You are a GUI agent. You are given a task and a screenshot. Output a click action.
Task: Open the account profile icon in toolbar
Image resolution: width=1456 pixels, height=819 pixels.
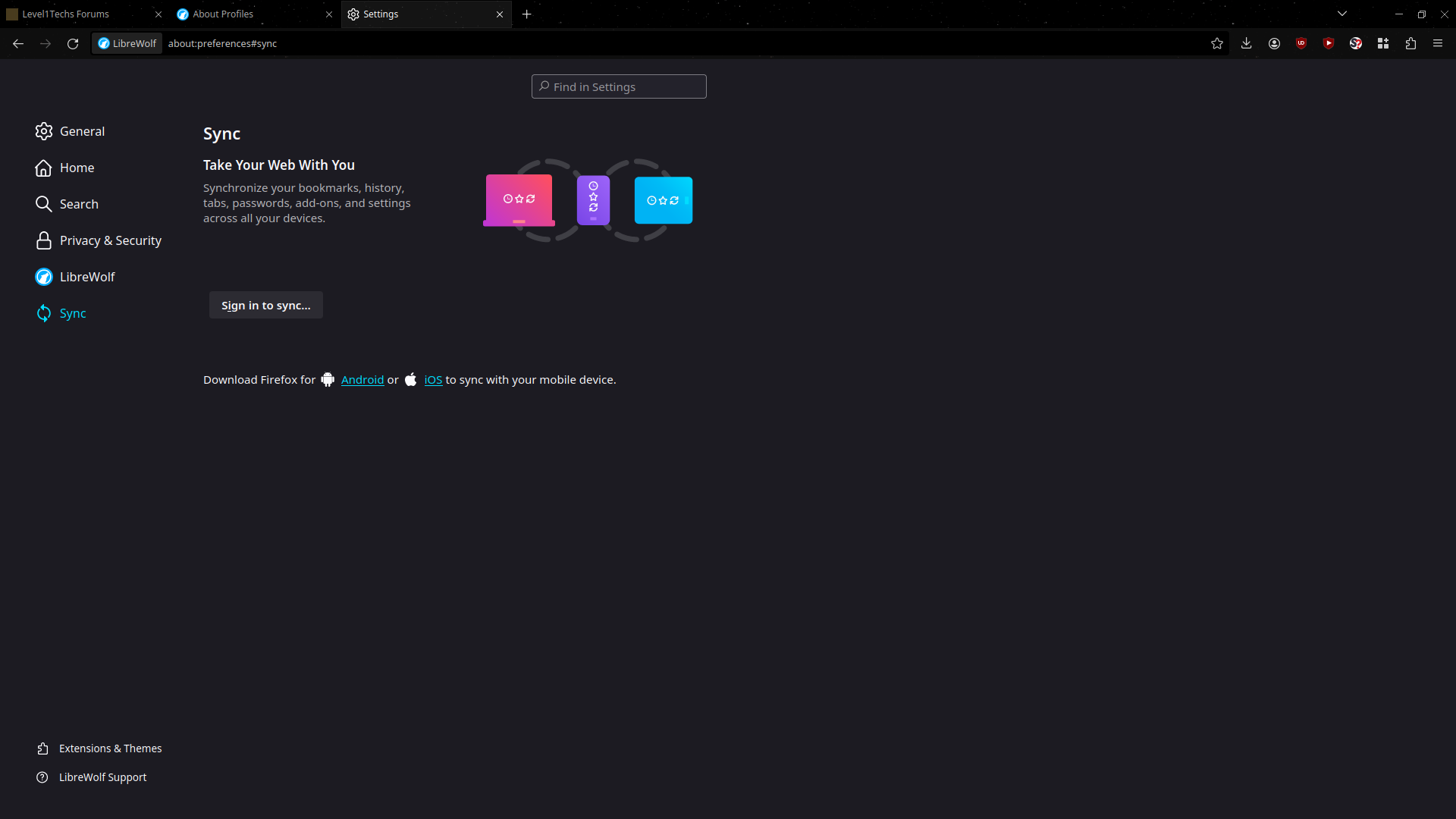1274,43
